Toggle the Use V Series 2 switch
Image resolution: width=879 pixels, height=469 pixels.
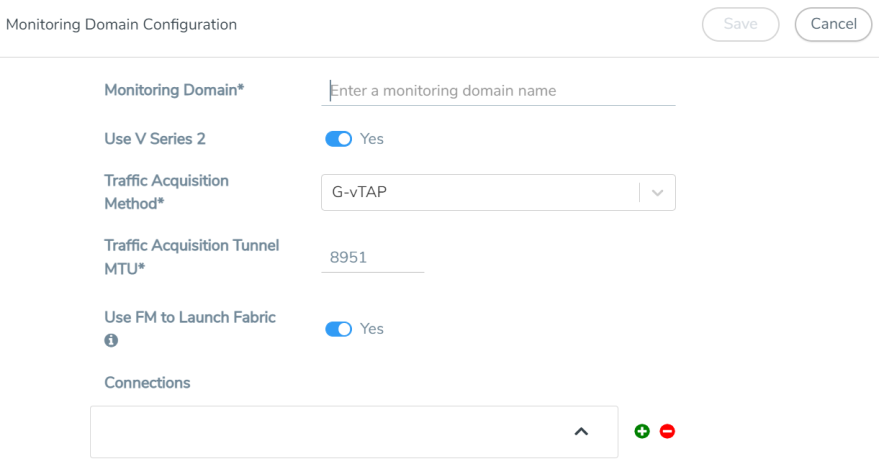tap(339, 139)
